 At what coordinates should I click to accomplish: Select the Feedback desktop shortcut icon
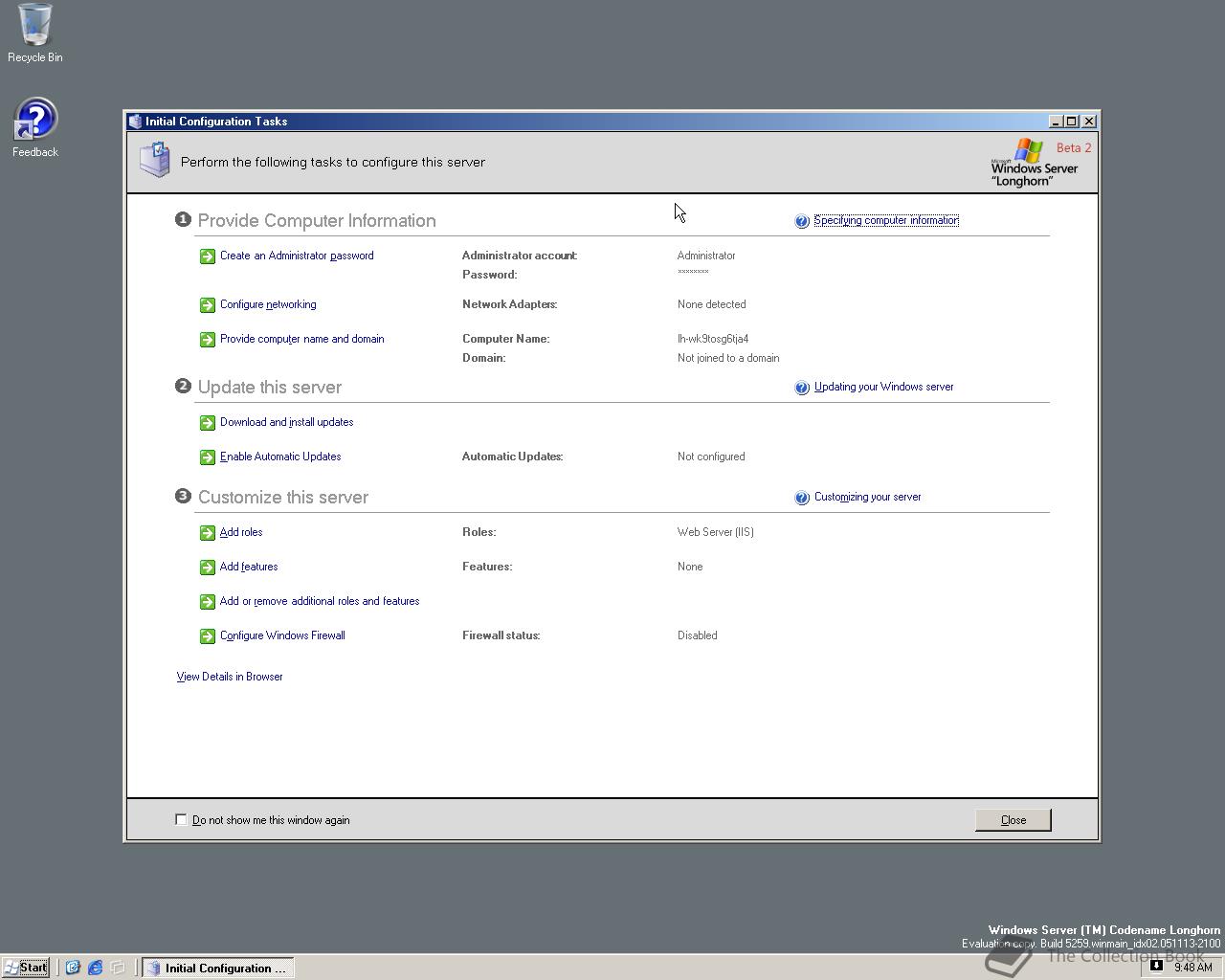(35, 119)
